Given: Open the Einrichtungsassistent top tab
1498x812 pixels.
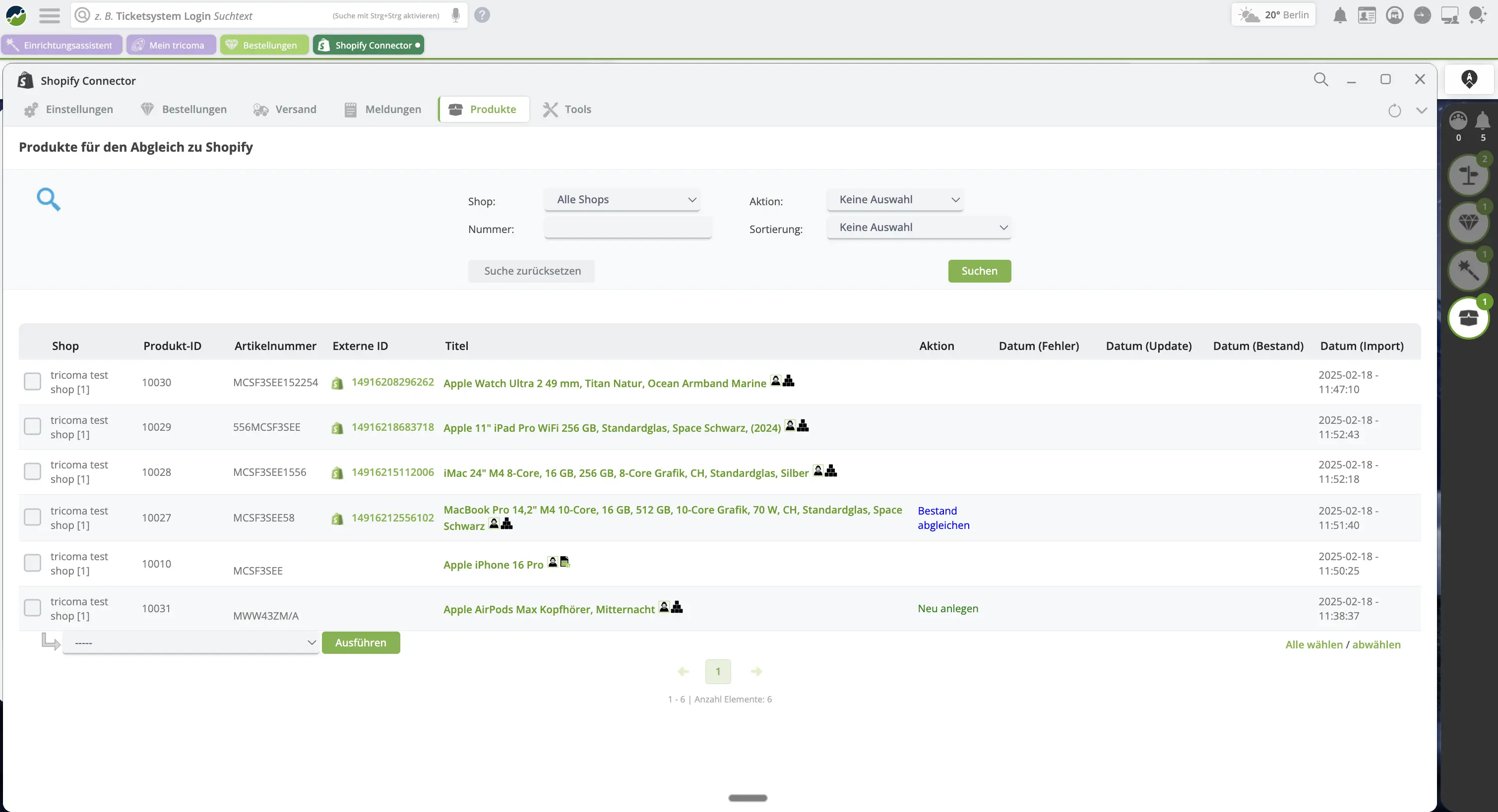Looking at the screenshot, I should click(x=62, y=45).
